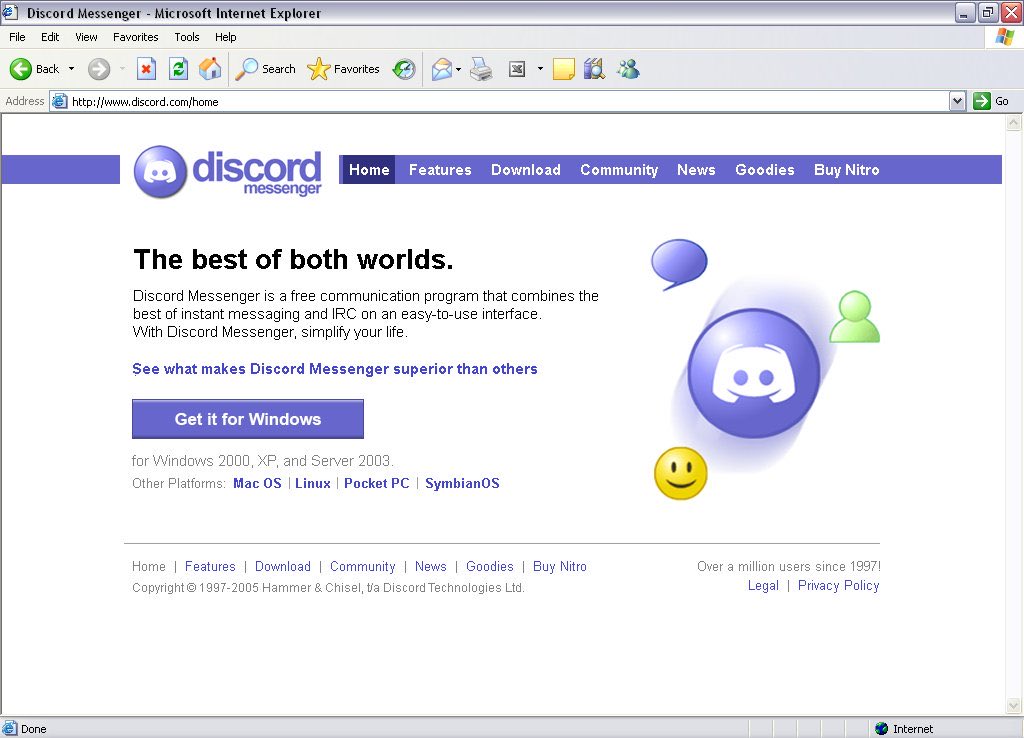The image size is (1024, 738).
Task: Open the News nav tab
Action: tap(696, 170)
